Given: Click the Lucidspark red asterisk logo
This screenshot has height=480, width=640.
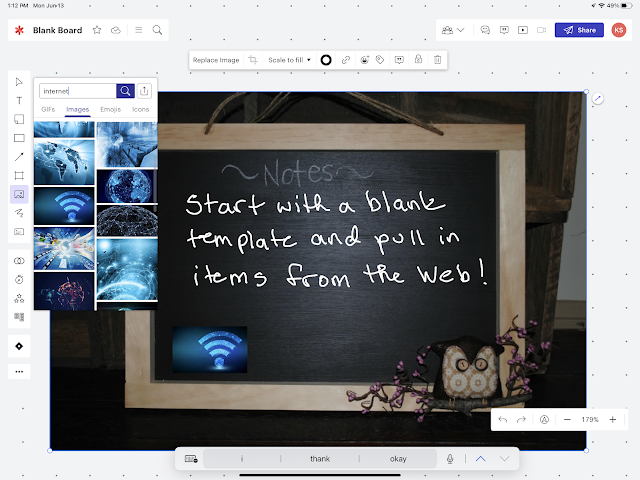Looking at the screenshot, I should 19,30.
